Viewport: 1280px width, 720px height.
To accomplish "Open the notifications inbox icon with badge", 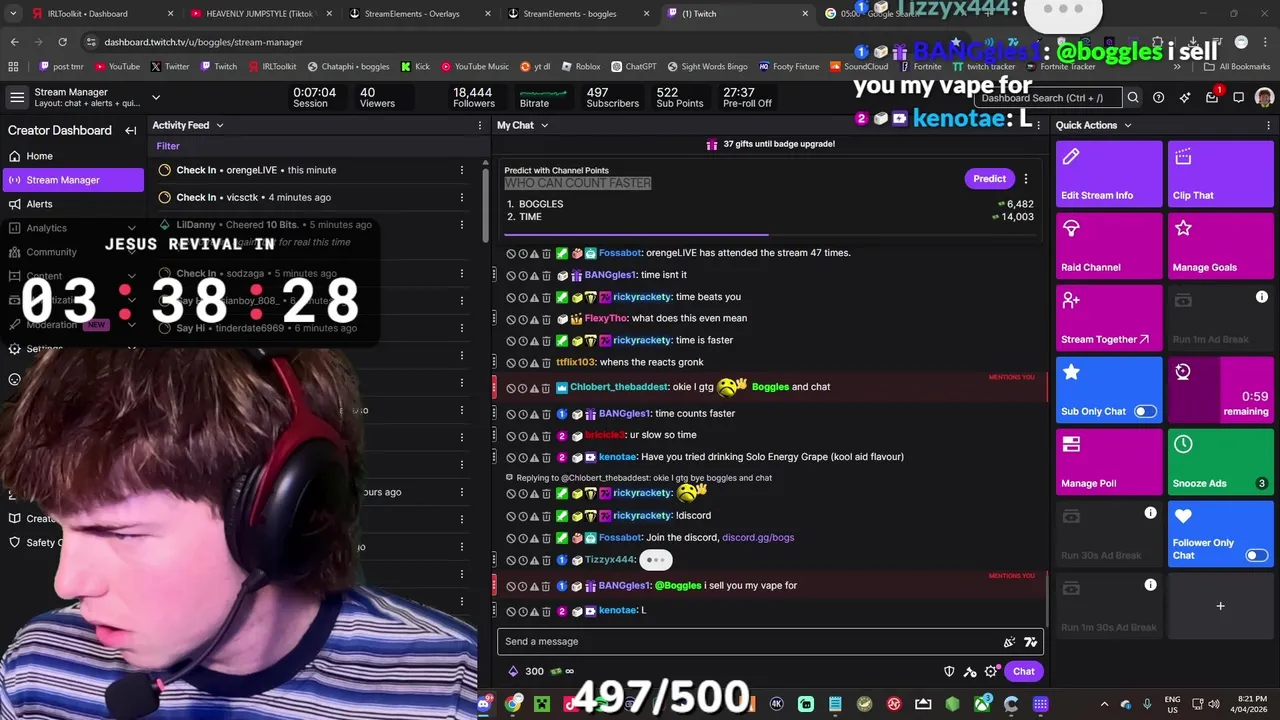I will pyautogui.click(x=1212, y=97).
